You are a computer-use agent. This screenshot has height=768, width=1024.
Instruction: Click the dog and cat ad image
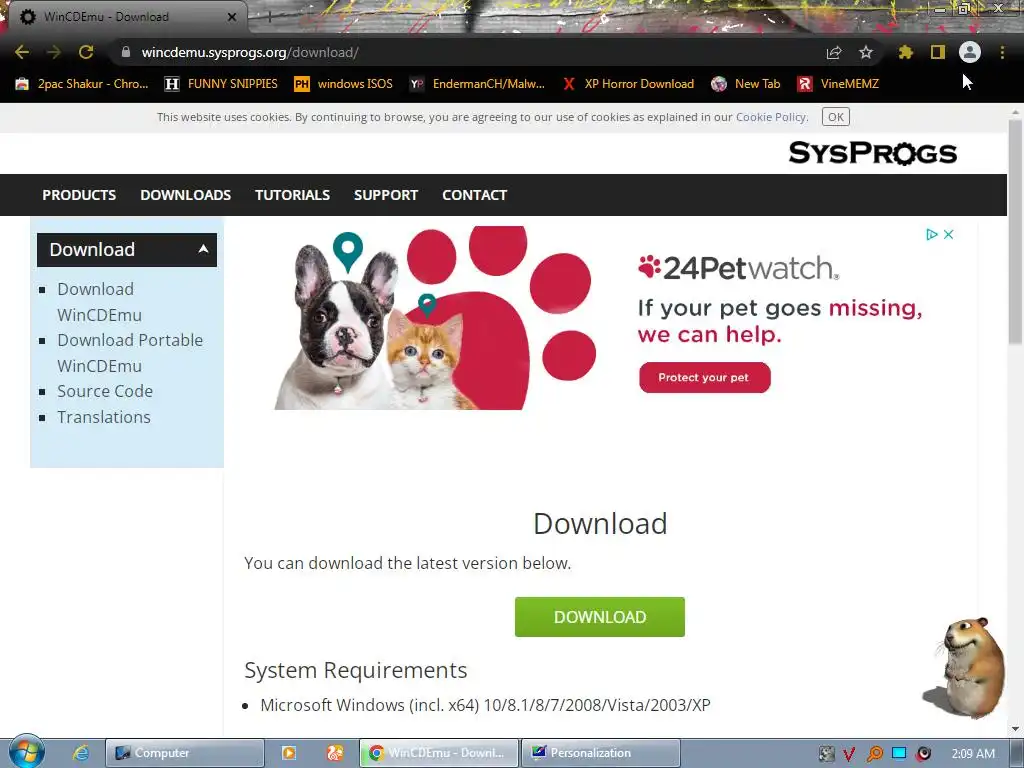tap(436, 318)
